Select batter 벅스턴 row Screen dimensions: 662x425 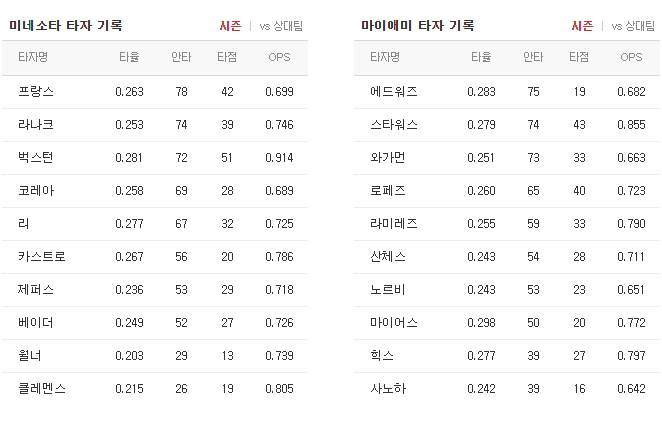point(155,158)
